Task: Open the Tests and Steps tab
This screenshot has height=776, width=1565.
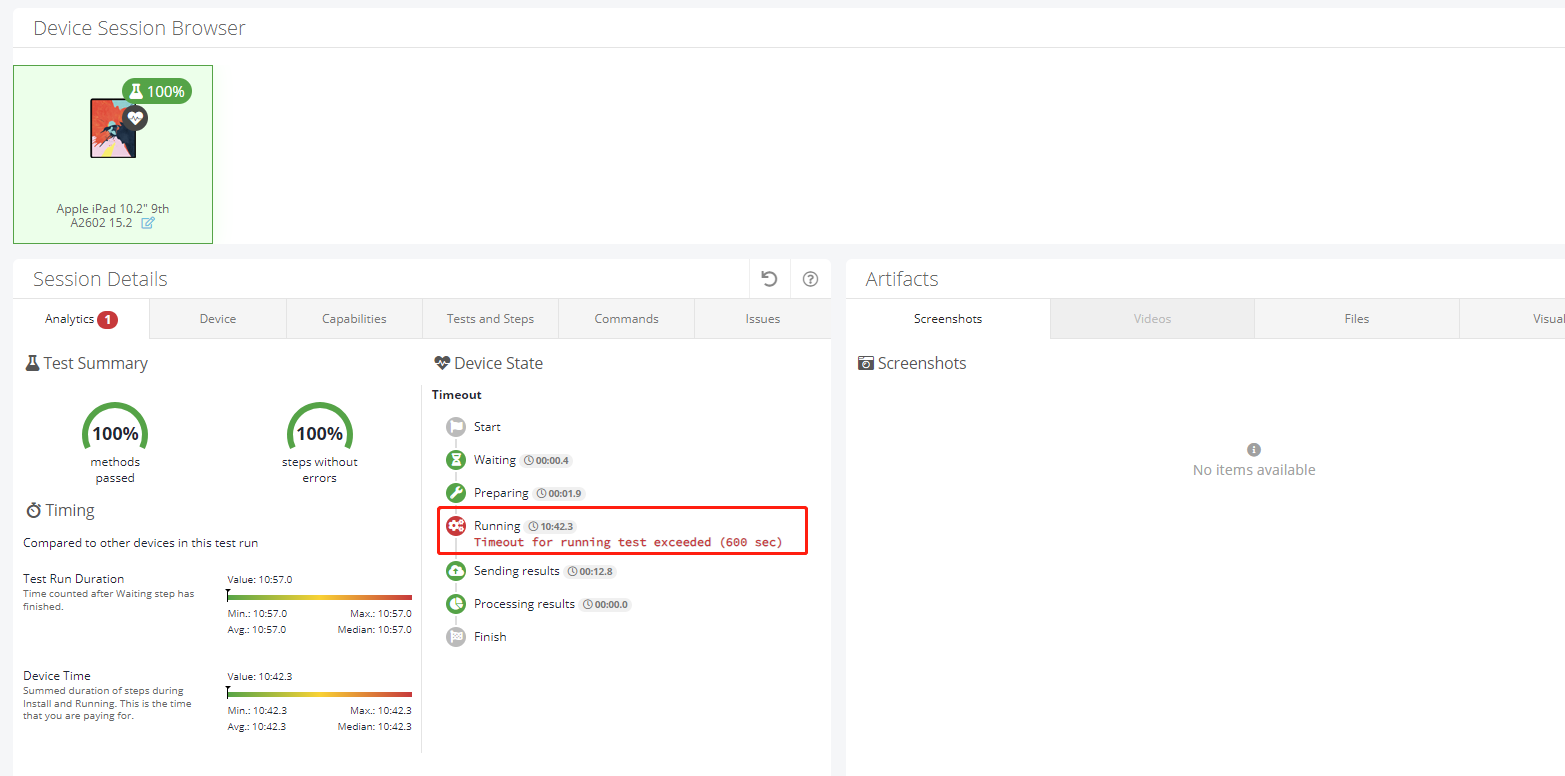Action: (489, 318)
